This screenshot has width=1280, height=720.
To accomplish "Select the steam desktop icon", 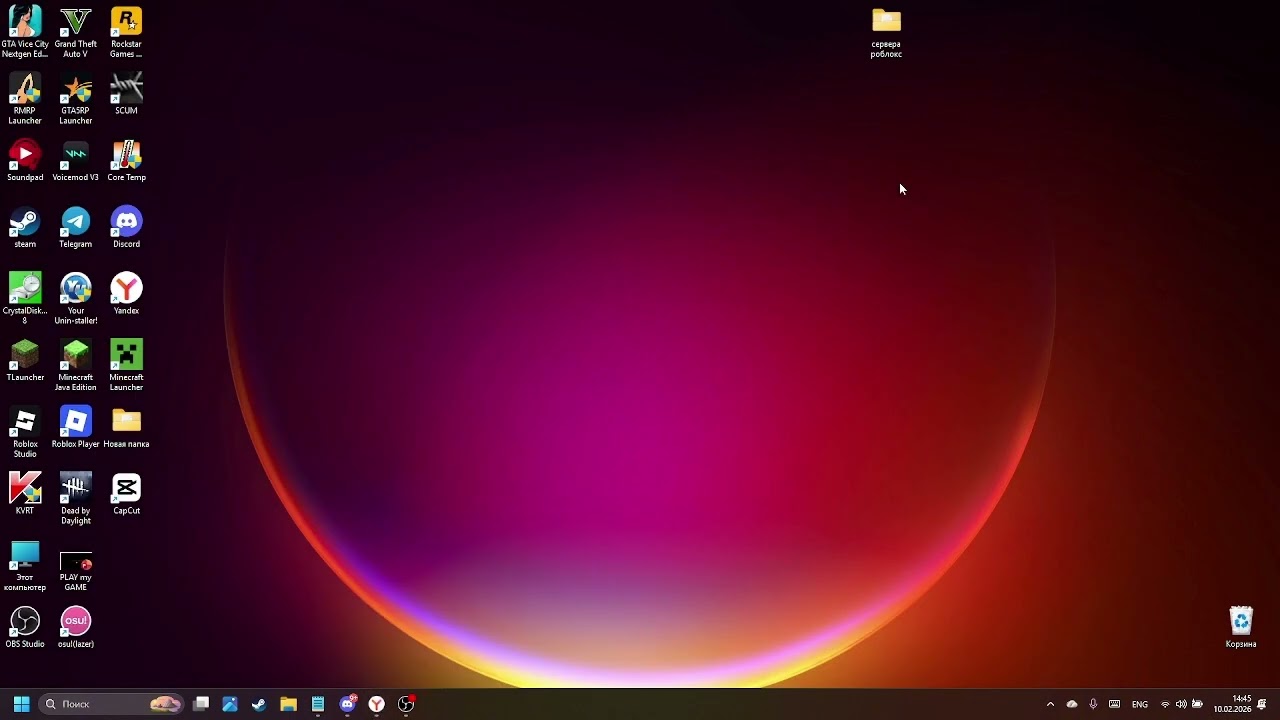I will pos(25,228).
